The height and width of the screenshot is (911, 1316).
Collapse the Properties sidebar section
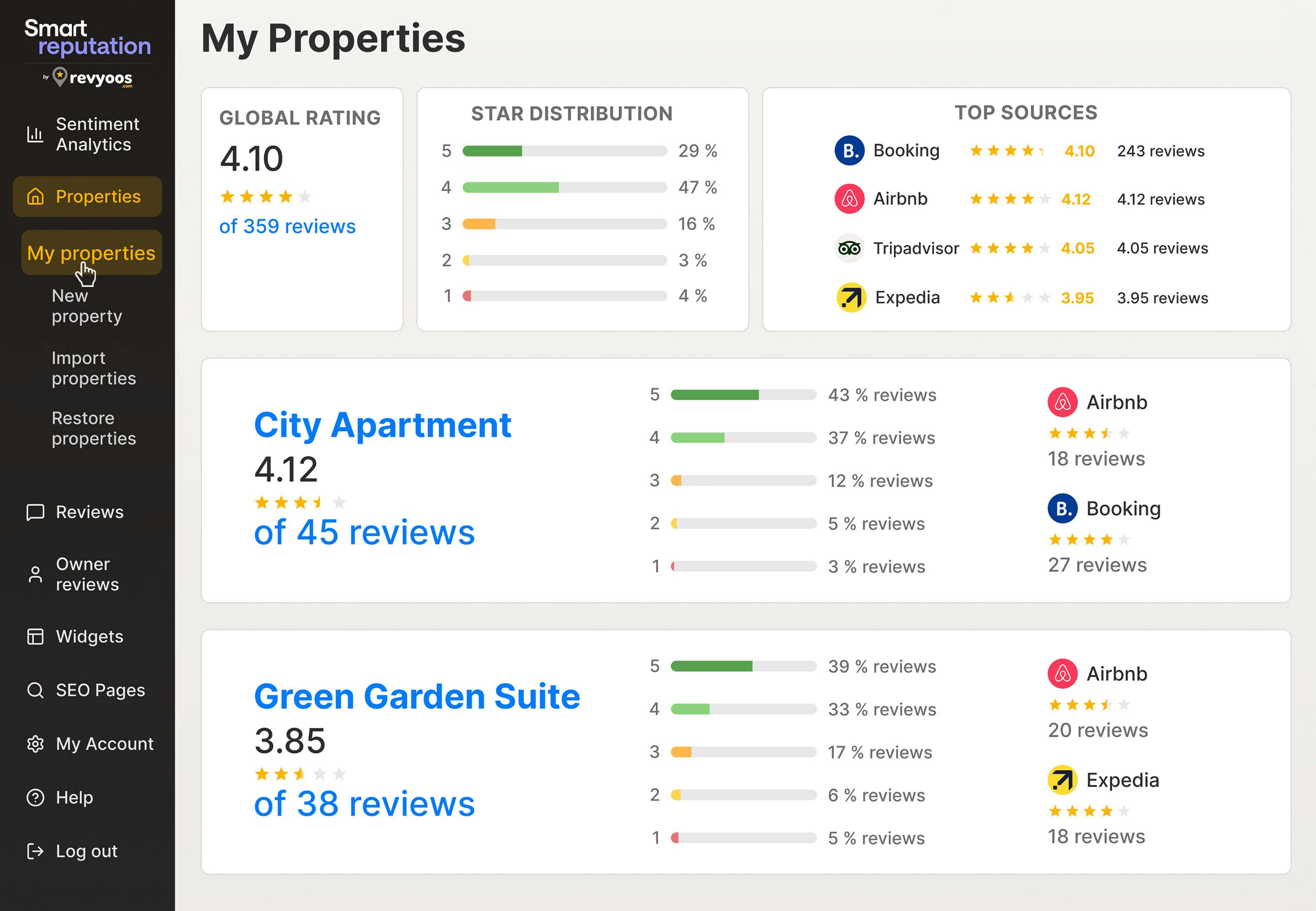[87, 196]
